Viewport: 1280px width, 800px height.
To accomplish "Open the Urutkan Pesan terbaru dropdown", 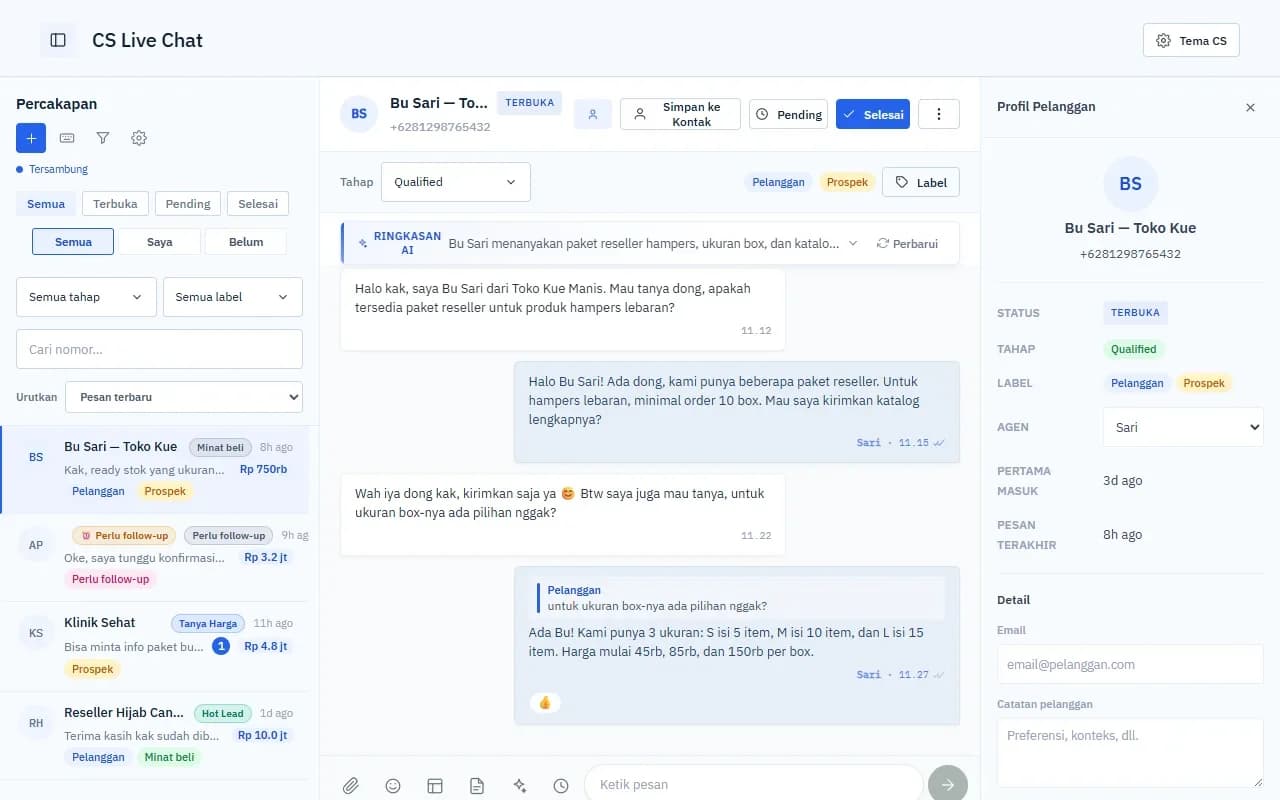I will coord(184,397).
